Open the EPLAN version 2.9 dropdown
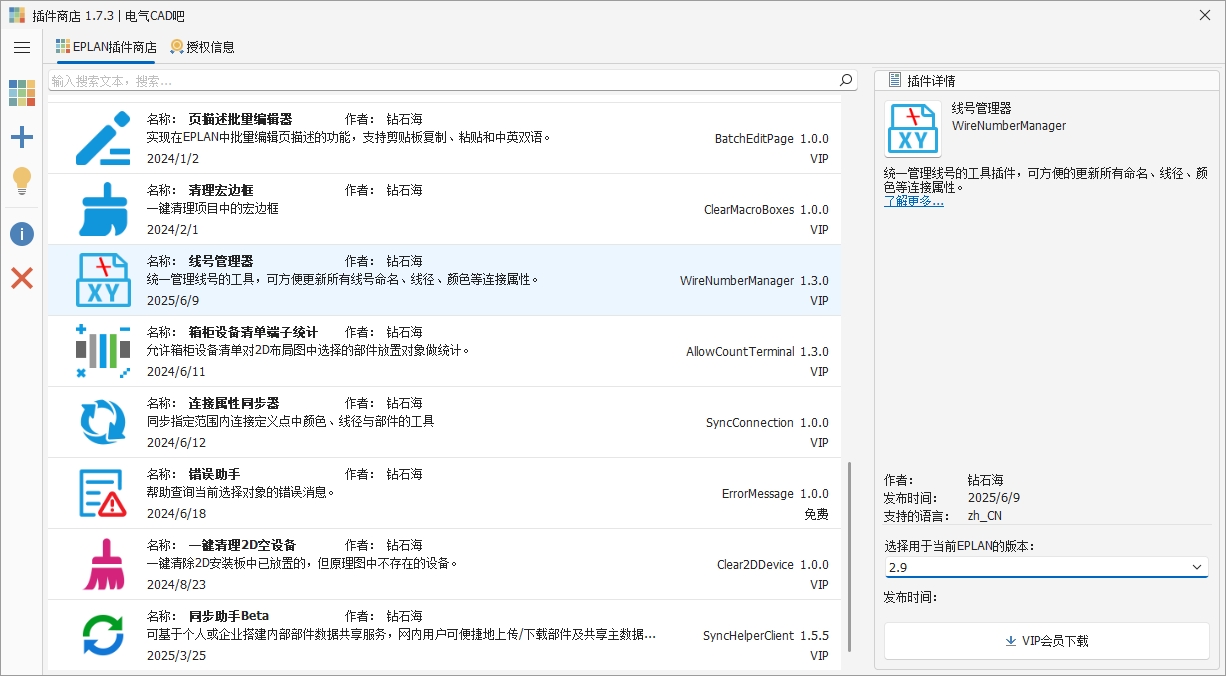The image size is (1226, 676). click(1046, 567)
